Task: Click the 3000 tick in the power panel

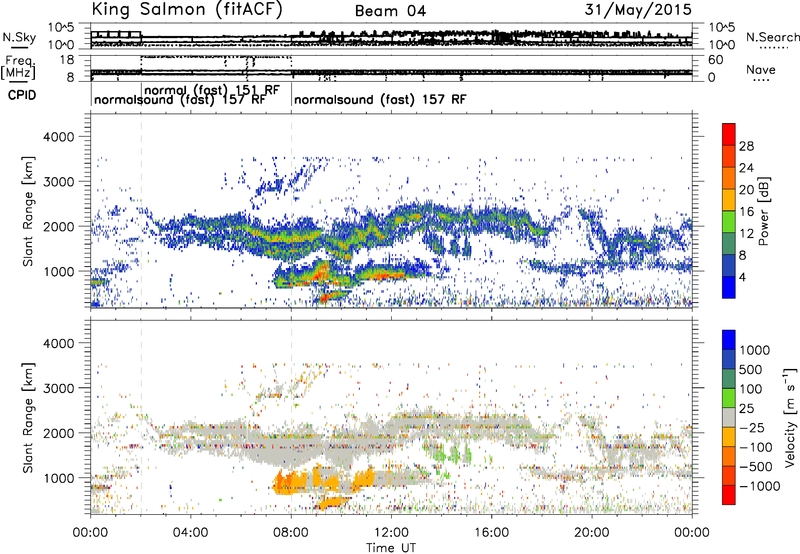Action: [x=58, y=182]
